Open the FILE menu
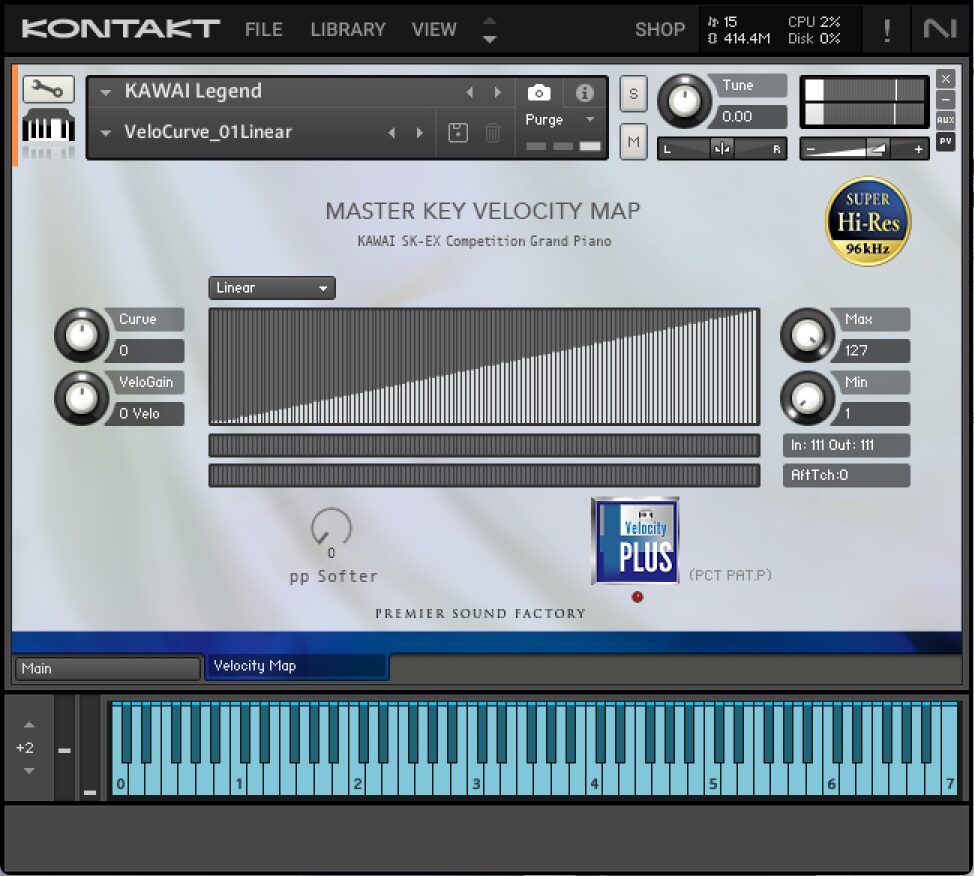This screenshot has width=974, height=876. 263,29
